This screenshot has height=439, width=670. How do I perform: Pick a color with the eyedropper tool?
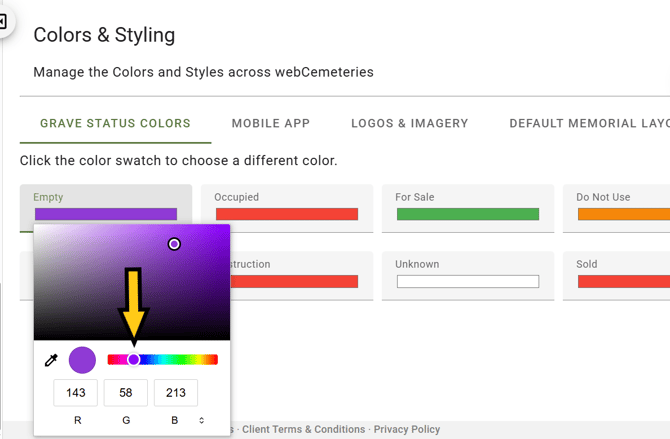[x=51, y=360]
